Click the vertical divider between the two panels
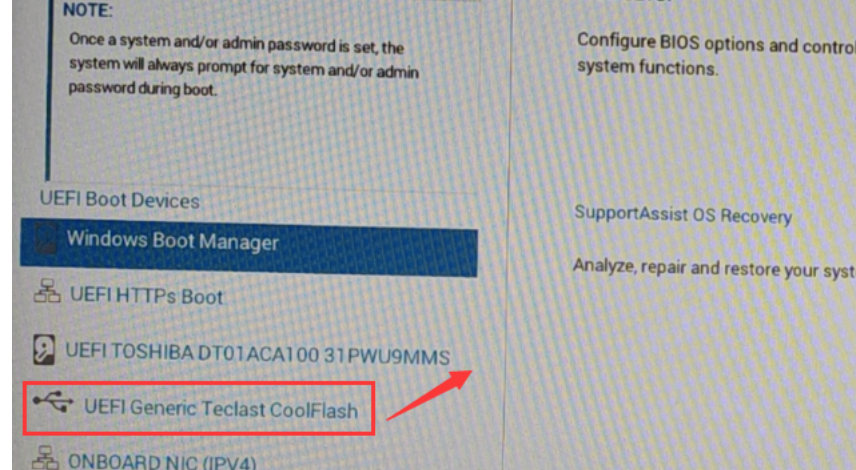 (509, 235)
